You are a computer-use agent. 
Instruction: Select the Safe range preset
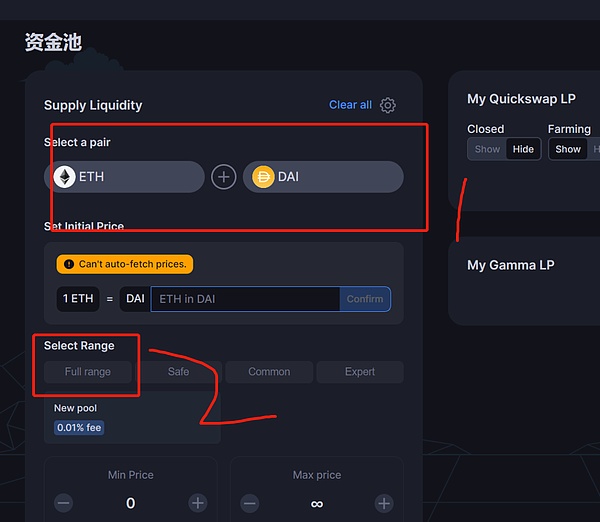click(178, 372)
